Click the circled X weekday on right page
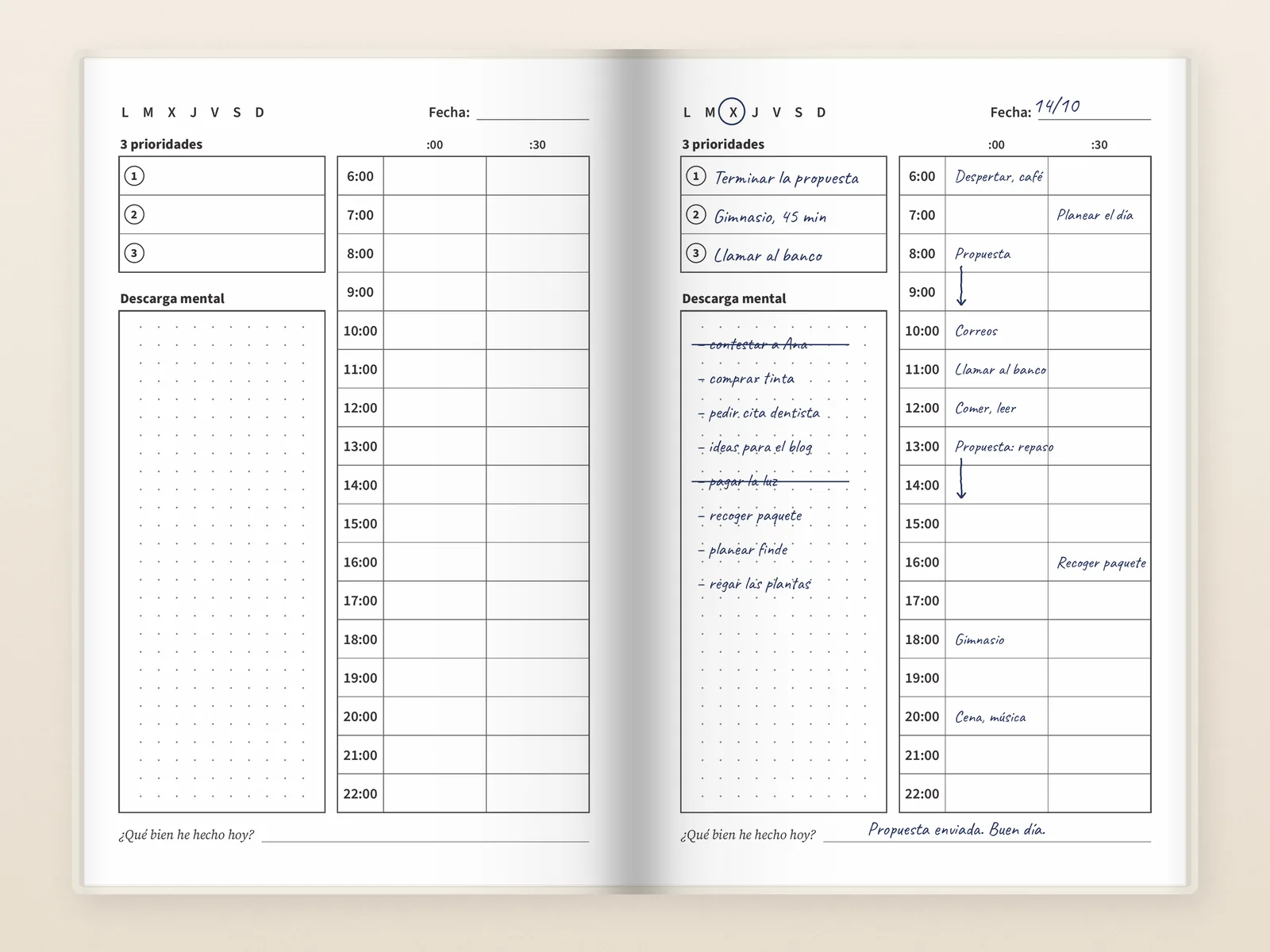Viewport: 1270px width, 952px height. coord(733,112)
